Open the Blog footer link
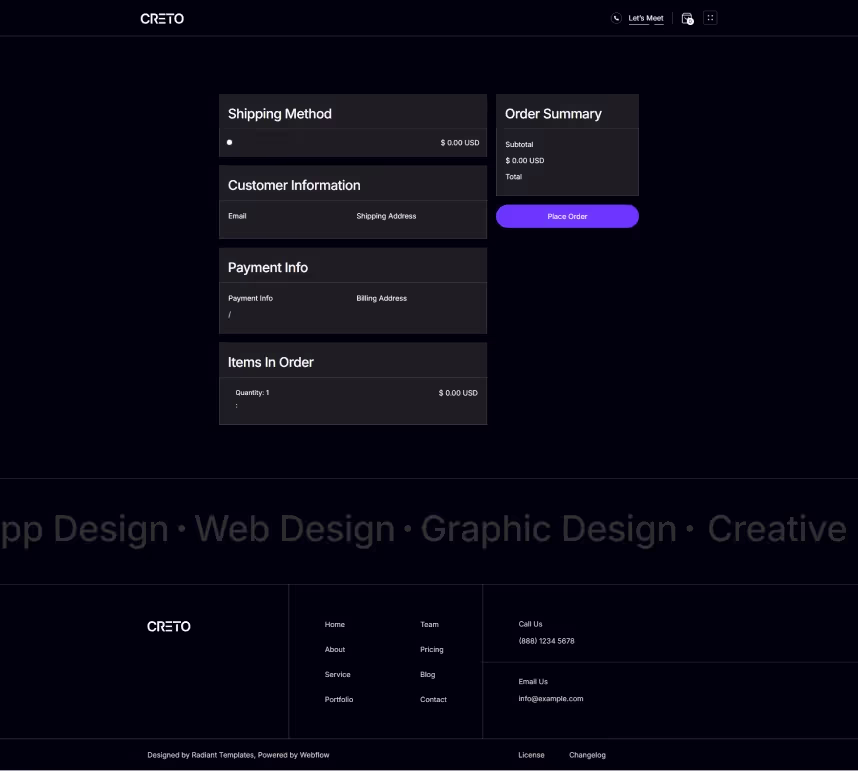The height and width of the screenshot is (771, 858). tap(427, 674)
